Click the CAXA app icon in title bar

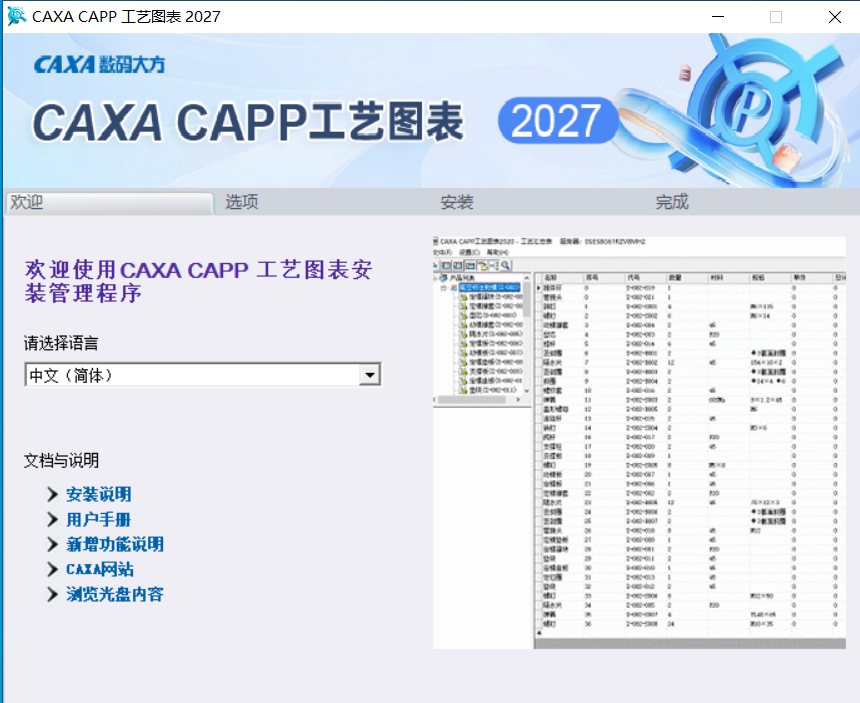point(16,16)
